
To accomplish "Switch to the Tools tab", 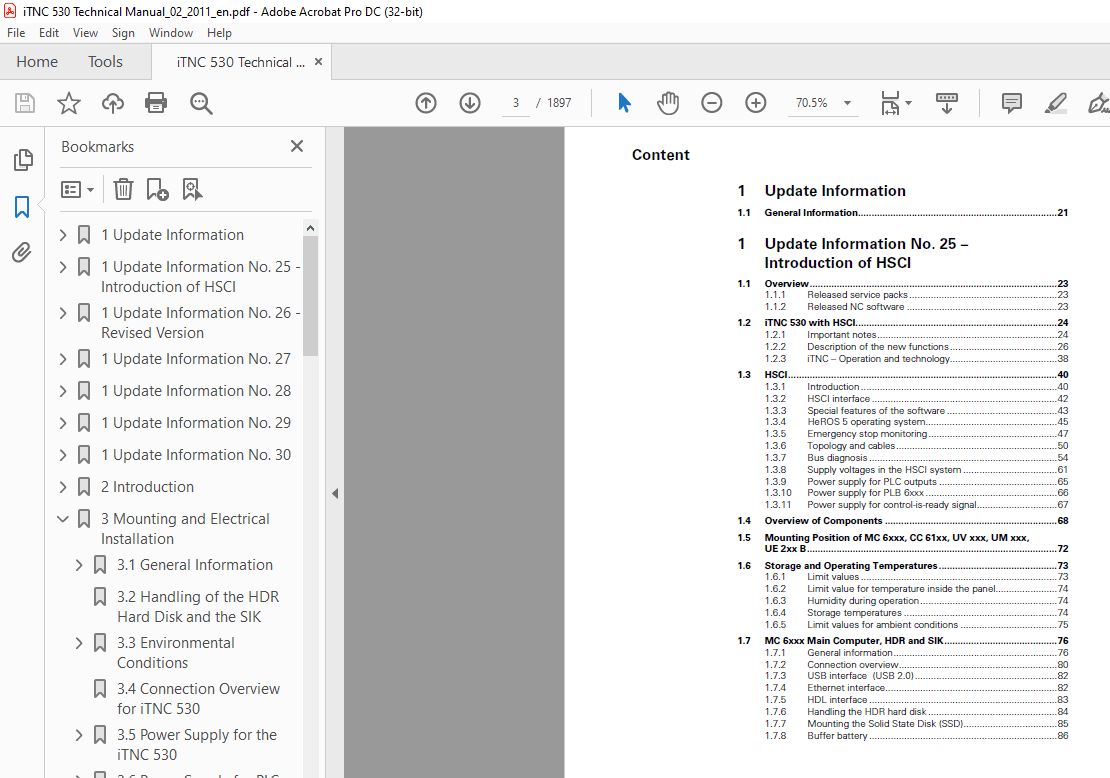I will pyautogui.click(x=105, y=62).
